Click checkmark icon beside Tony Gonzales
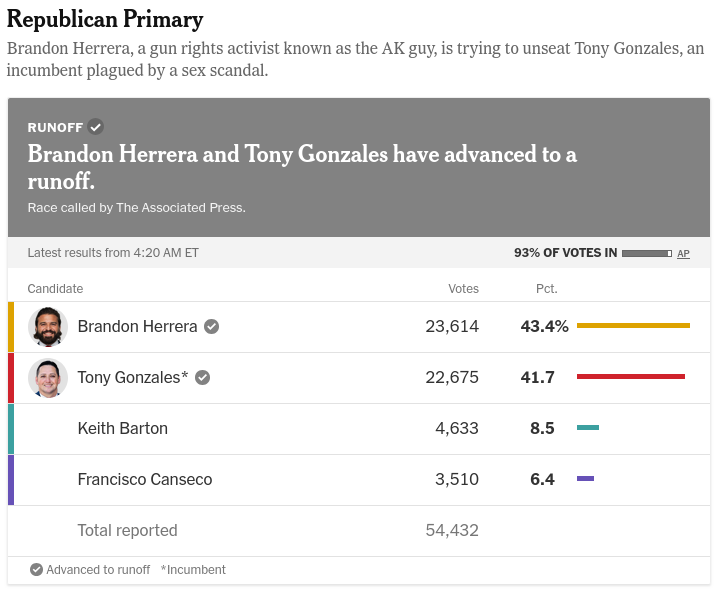Image resolution: width=716 pixels, height=591 pixels. (203, 377)
